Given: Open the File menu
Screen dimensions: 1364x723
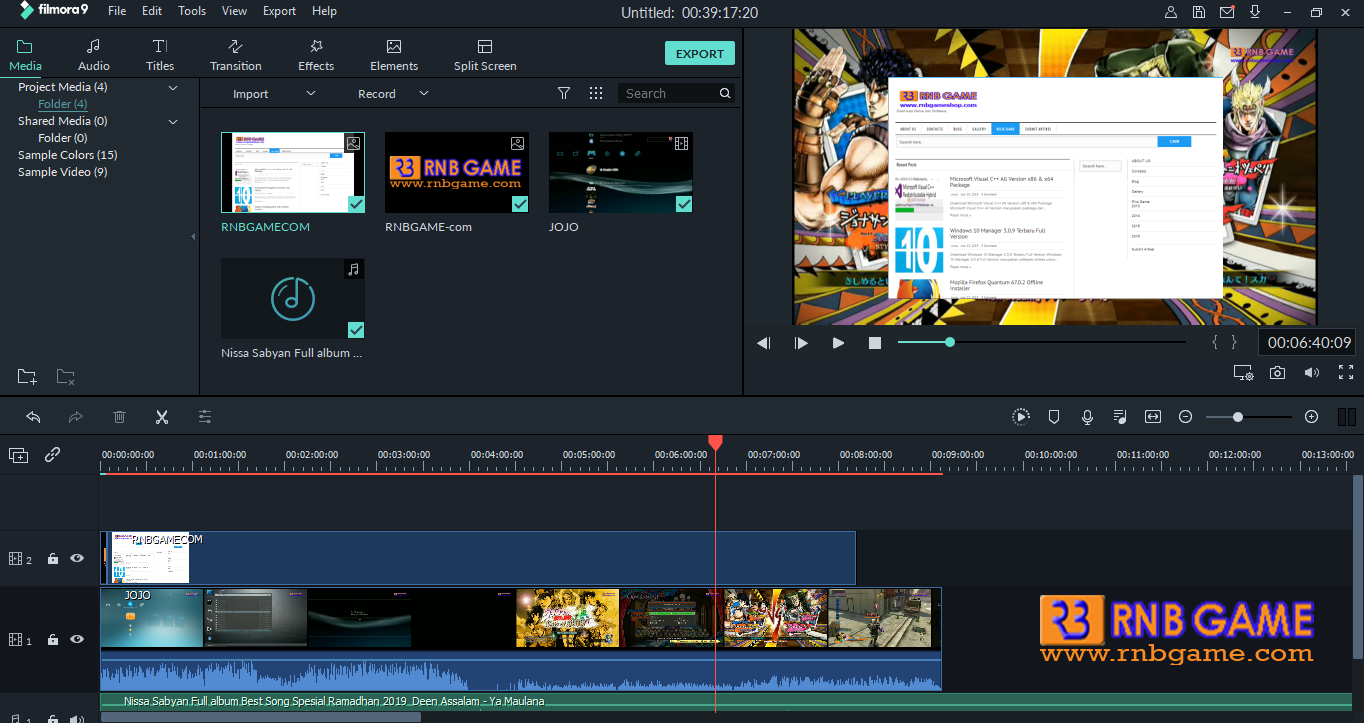Looking at the screenshot, I should [117, 11].
